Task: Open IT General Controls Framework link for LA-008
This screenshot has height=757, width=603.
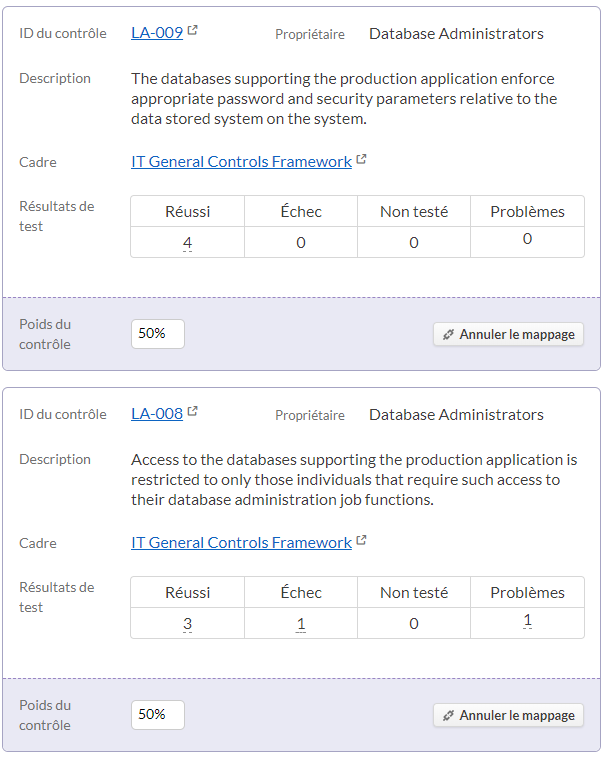Action: click(241, 542)
